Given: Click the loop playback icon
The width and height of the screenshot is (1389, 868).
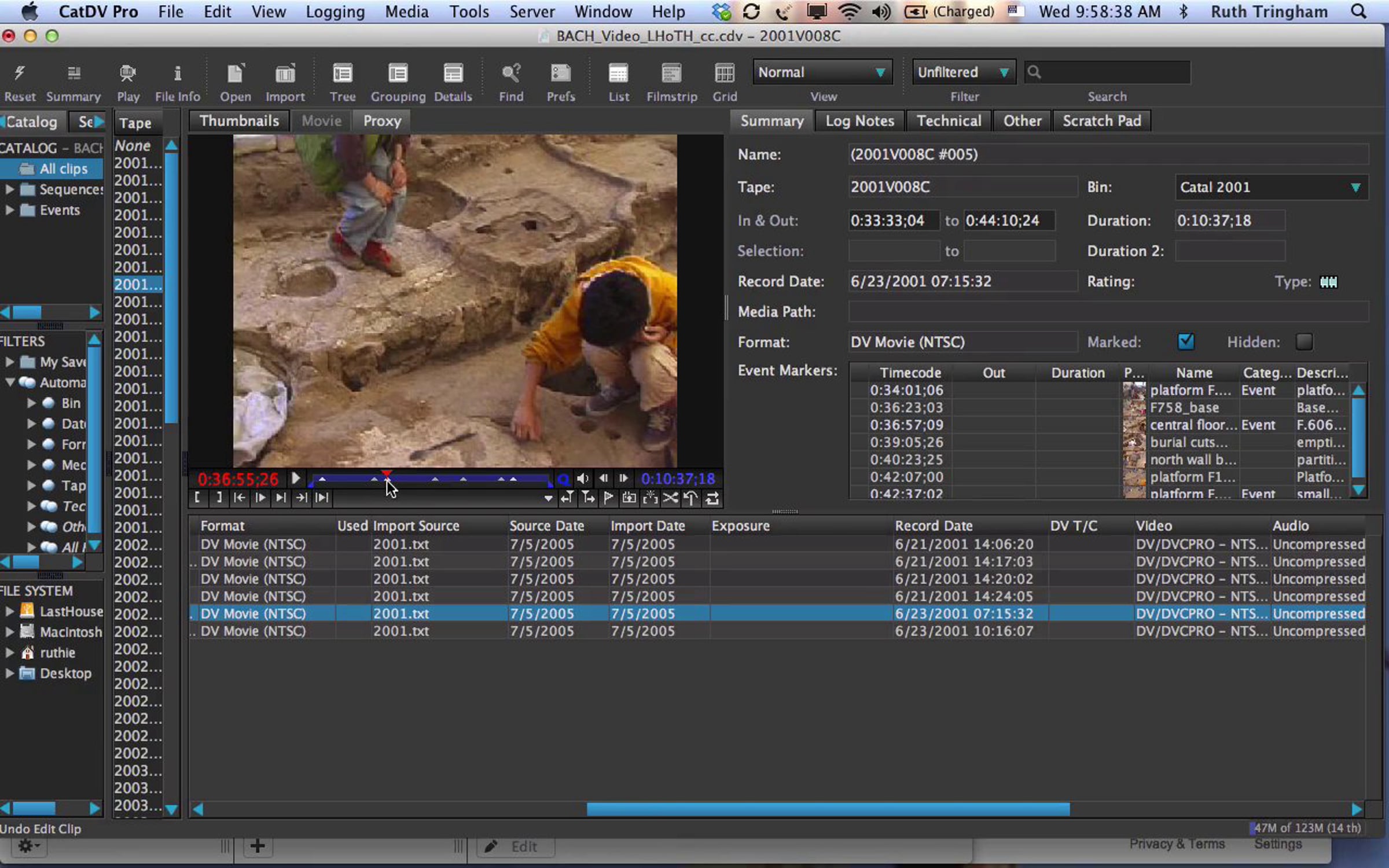Looking at the screenshot, I should (x=712, y=498).
